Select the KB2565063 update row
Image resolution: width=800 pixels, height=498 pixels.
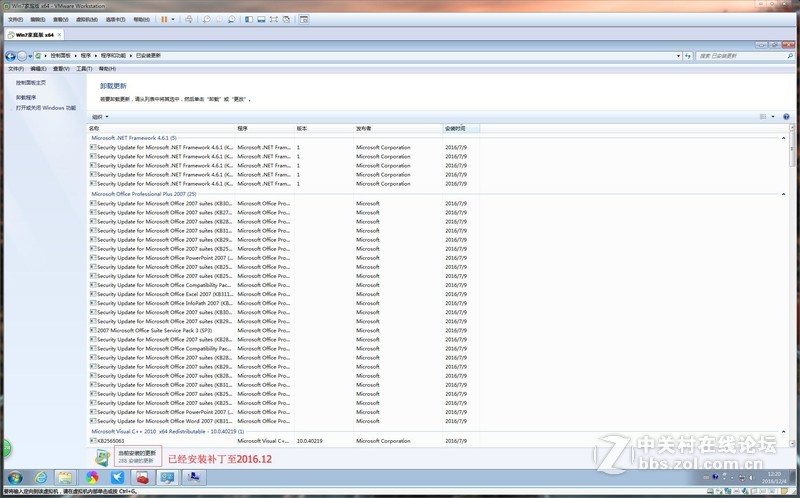[284, 441]
